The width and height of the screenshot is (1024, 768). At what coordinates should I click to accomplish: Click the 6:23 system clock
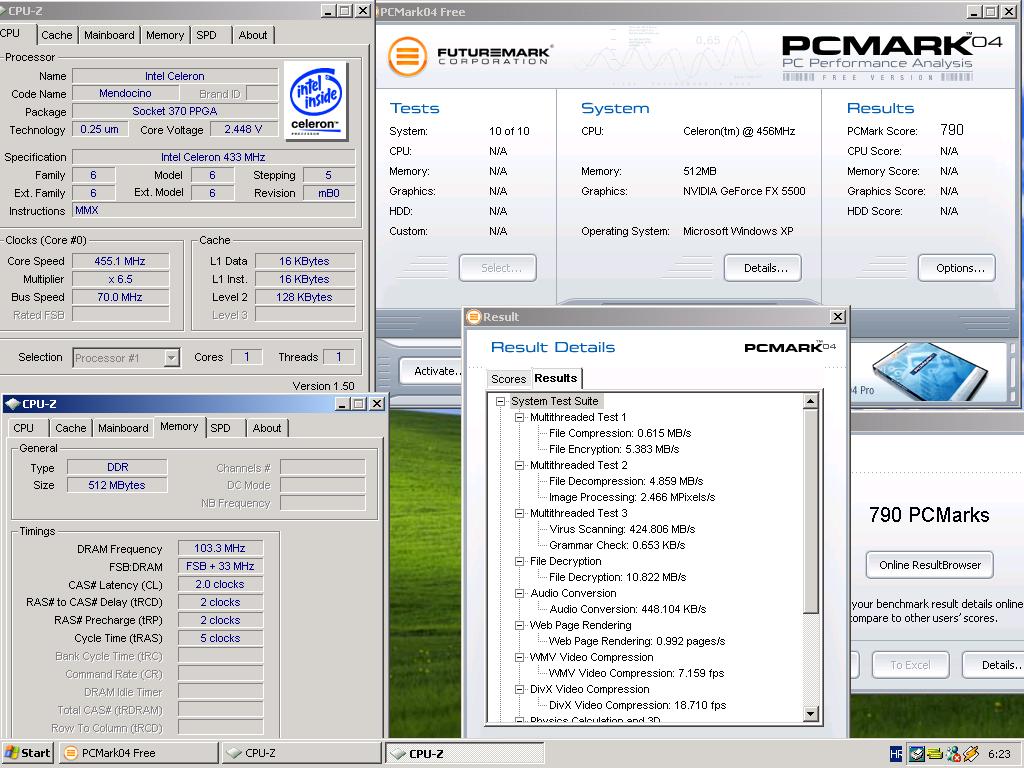999,754
